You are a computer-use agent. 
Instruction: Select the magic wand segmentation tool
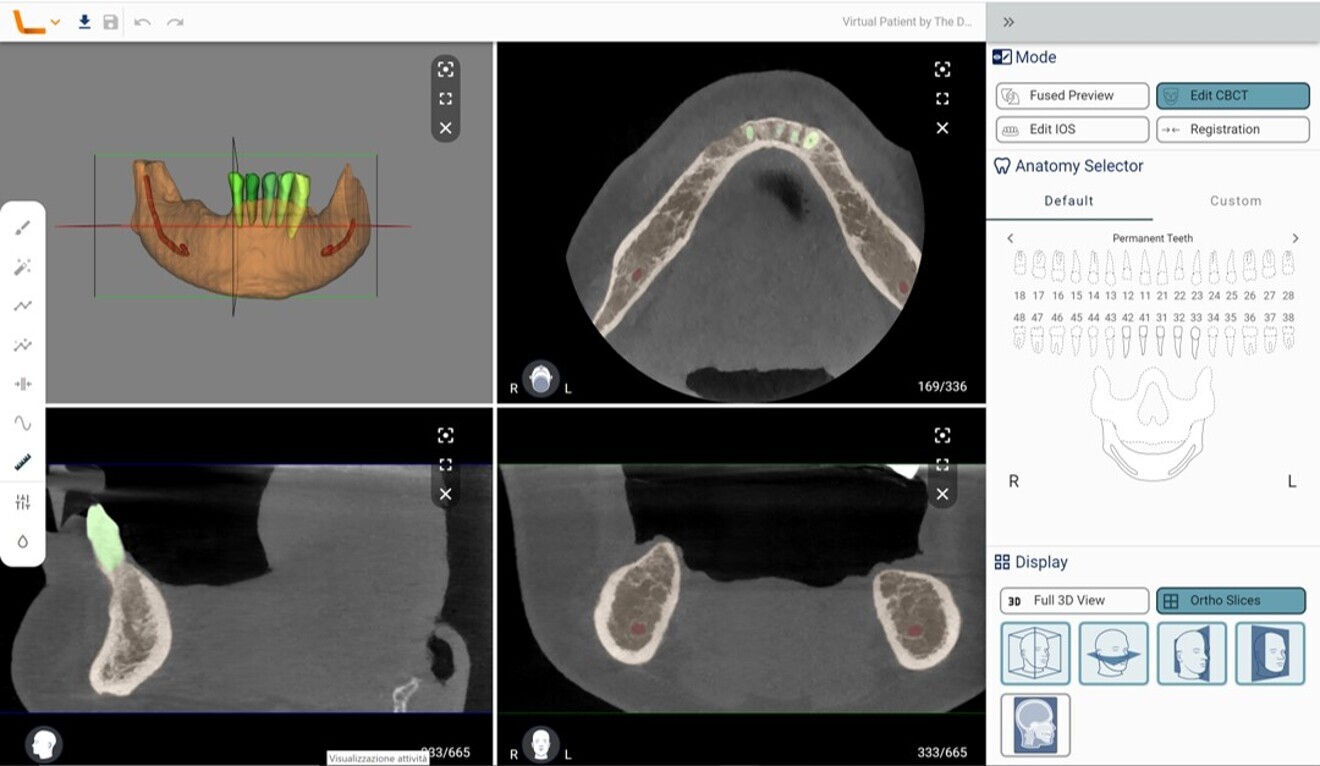[22, 267]
